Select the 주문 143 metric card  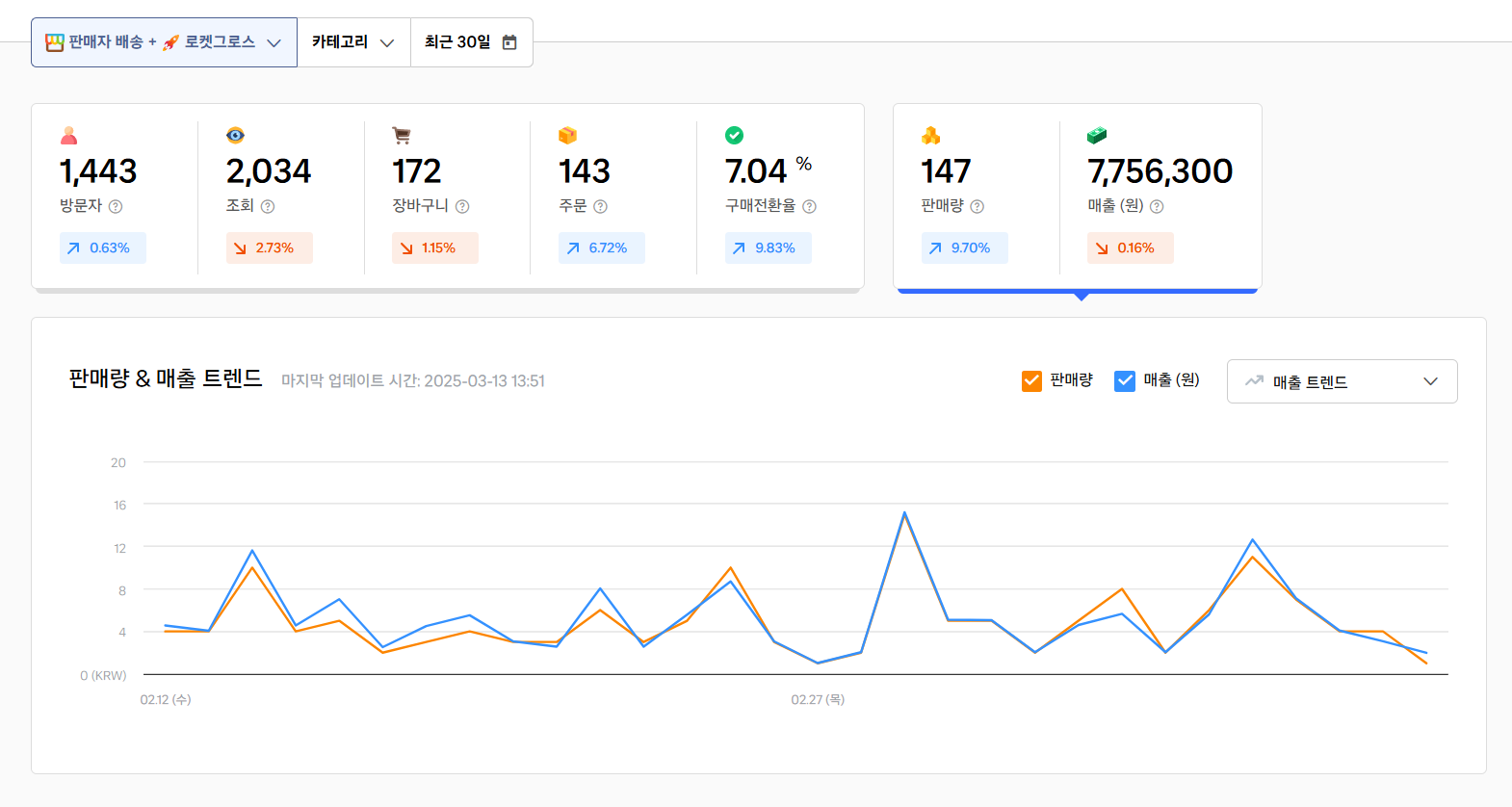point(613,197)
